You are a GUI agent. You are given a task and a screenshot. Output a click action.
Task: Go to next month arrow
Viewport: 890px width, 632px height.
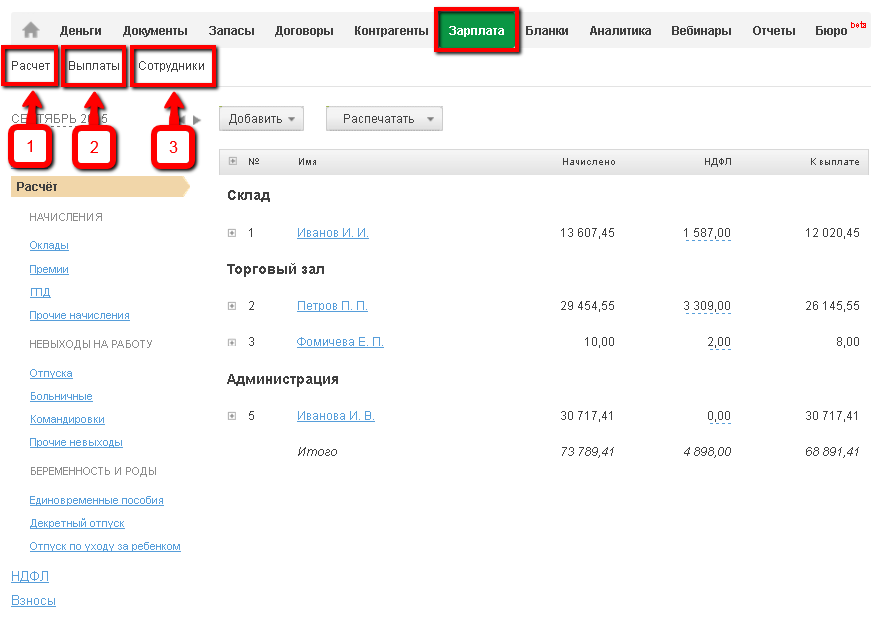tap(197, 120)
